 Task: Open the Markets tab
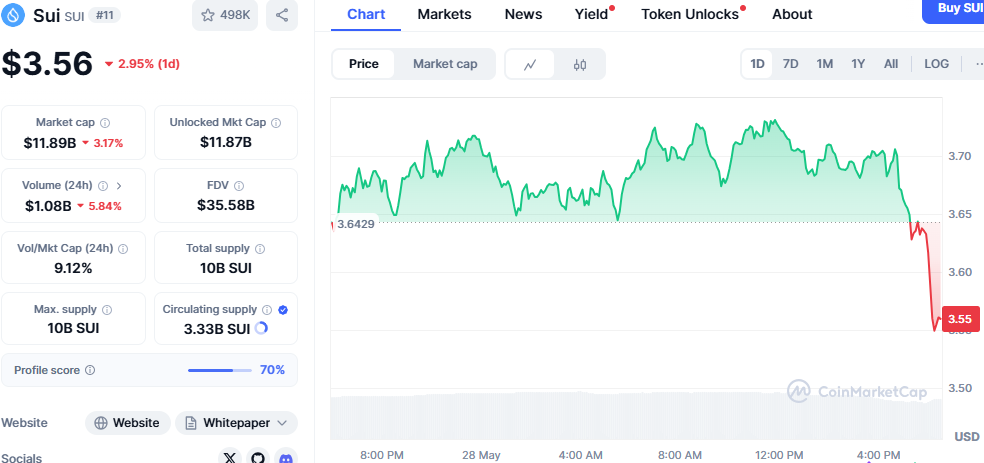[x=444, y=14]
